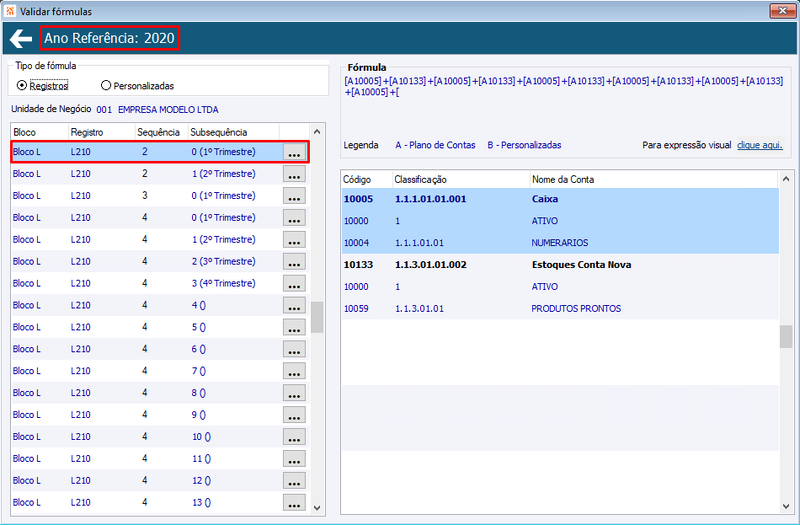Viewport: 800px width, 525px height.
Task: Open ellipsis button for 4º Trimestre row
Action: point(294,284)
